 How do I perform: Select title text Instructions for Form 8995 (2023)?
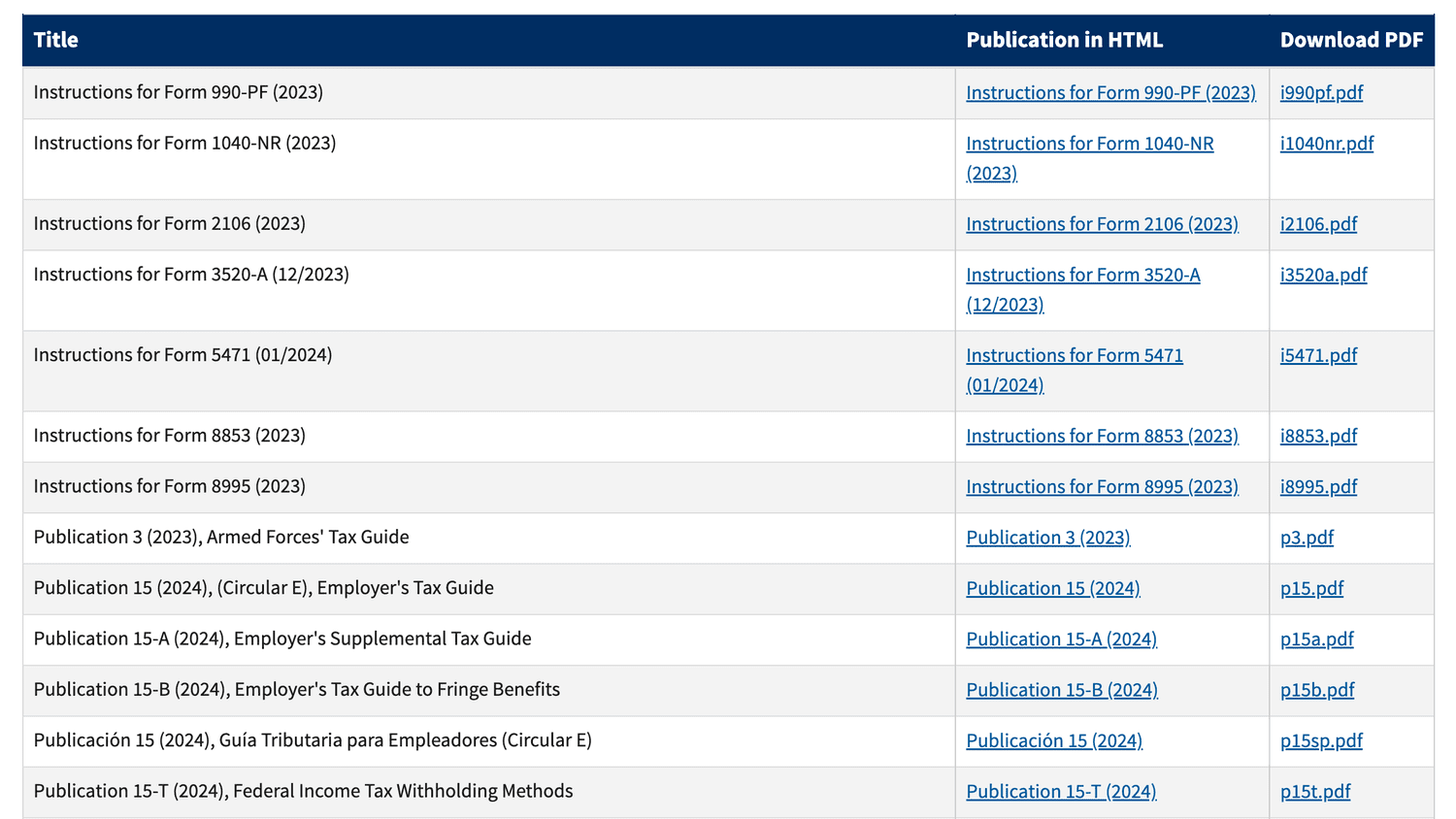(170, 486)
